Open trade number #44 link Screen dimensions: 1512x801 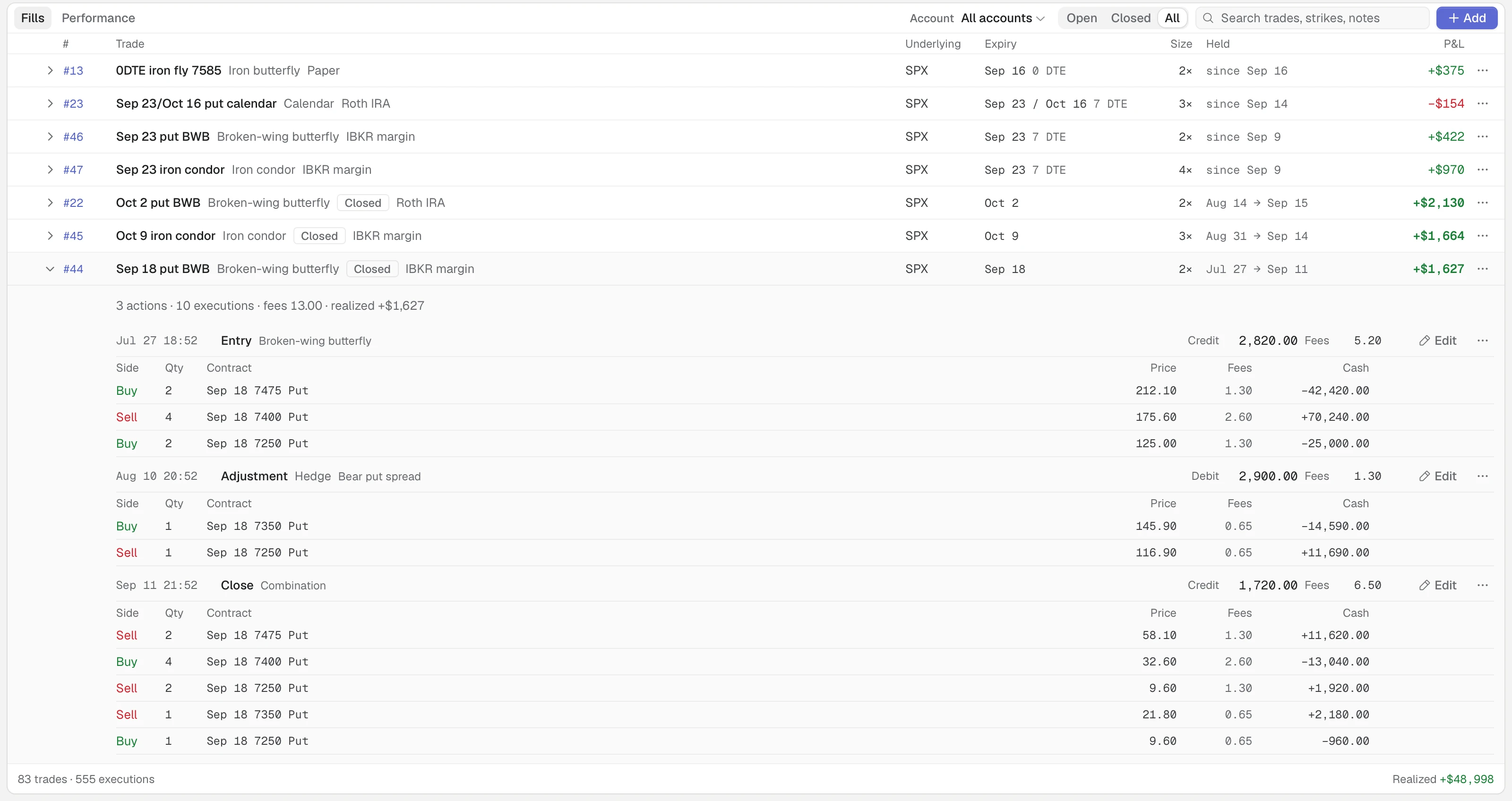point(73,269)
